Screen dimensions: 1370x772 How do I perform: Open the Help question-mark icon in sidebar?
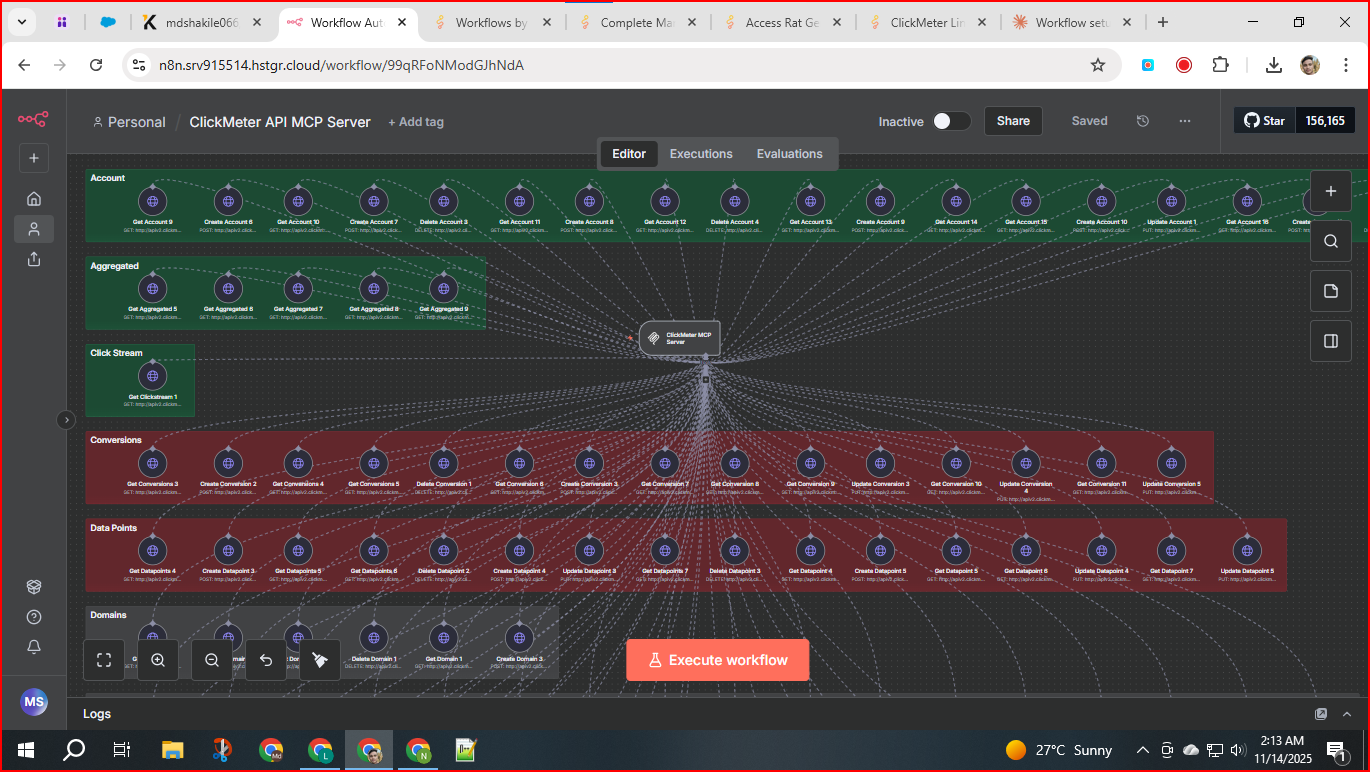(34, 617)
